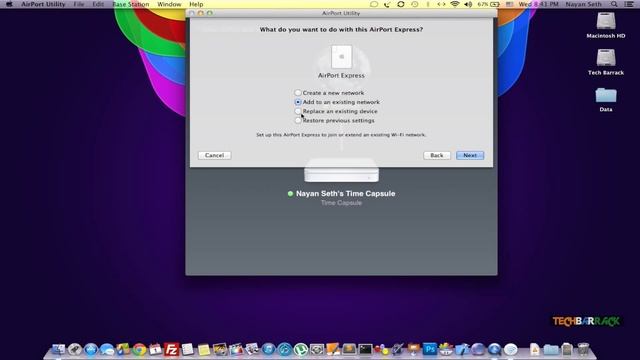The image size is (640, 360).
Task: Open Calendar from the Dock
Action: pyautogui.click(x=156, y=349)
